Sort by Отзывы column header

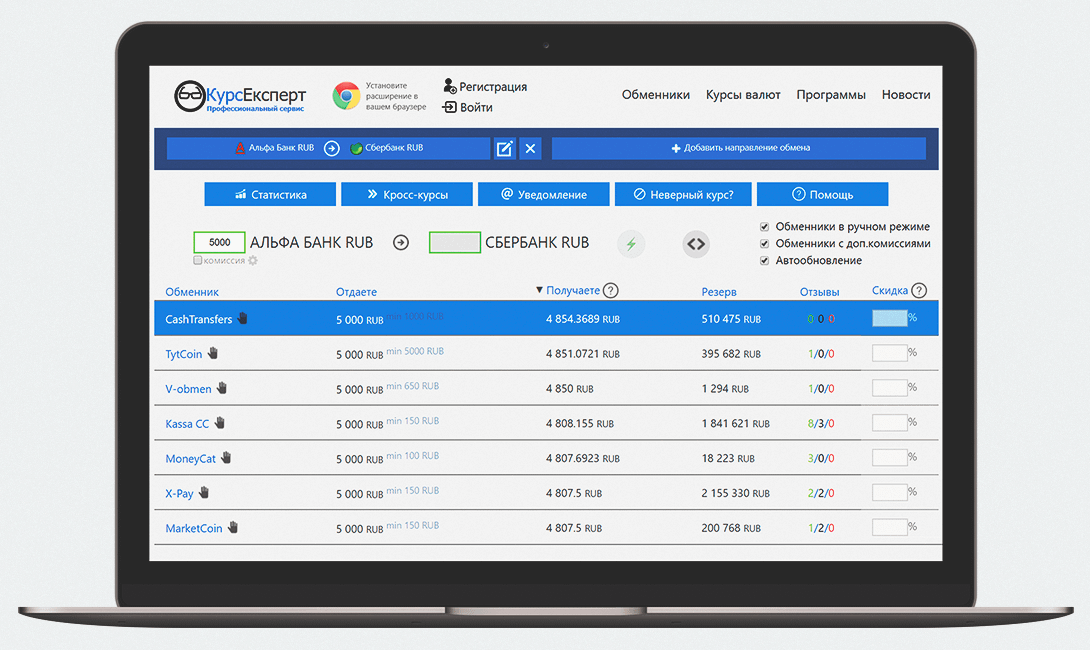pyautogui.click(x=820, y=292)
